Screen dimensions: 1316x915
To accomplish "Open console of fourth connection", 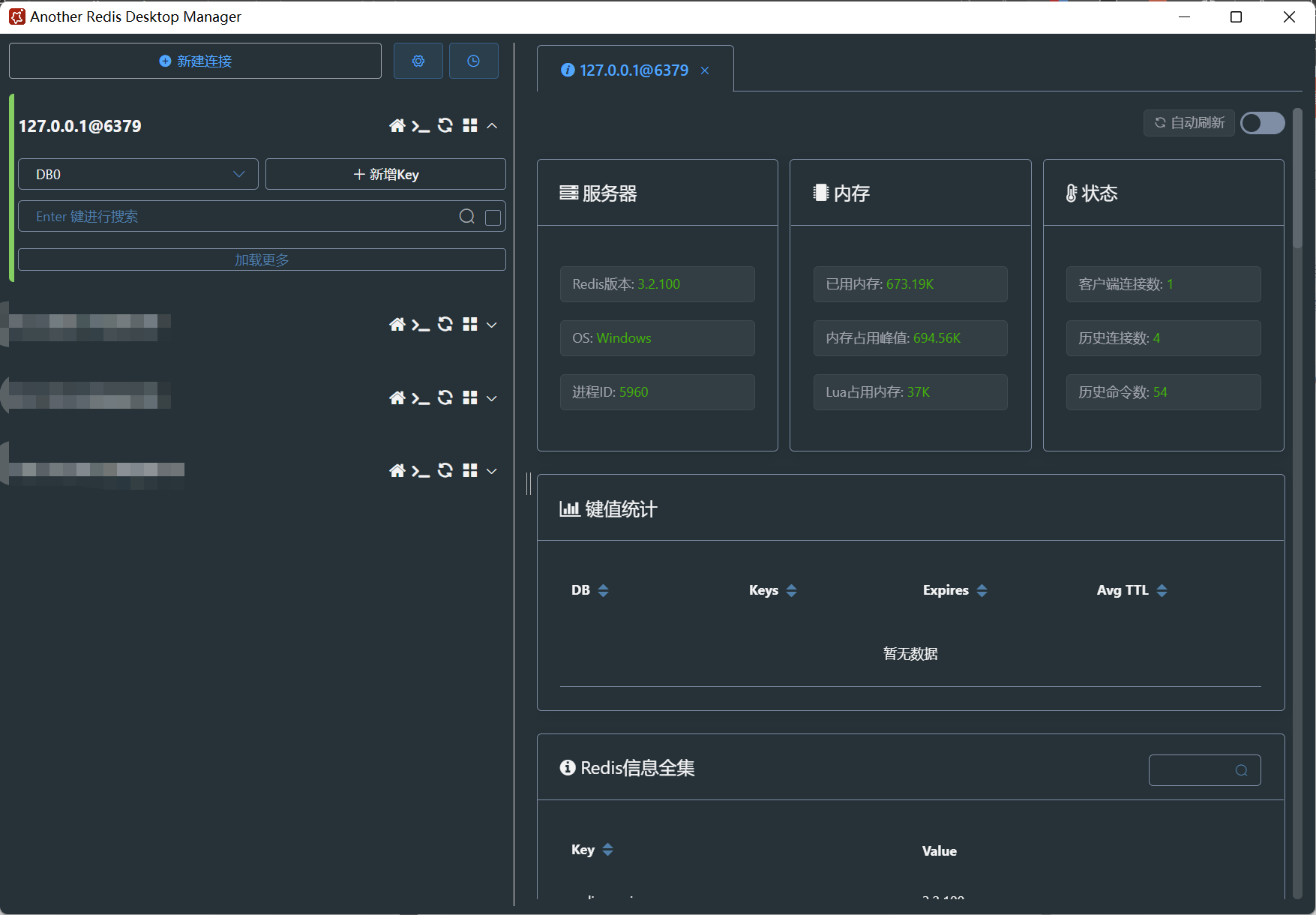I will [421, 470].
